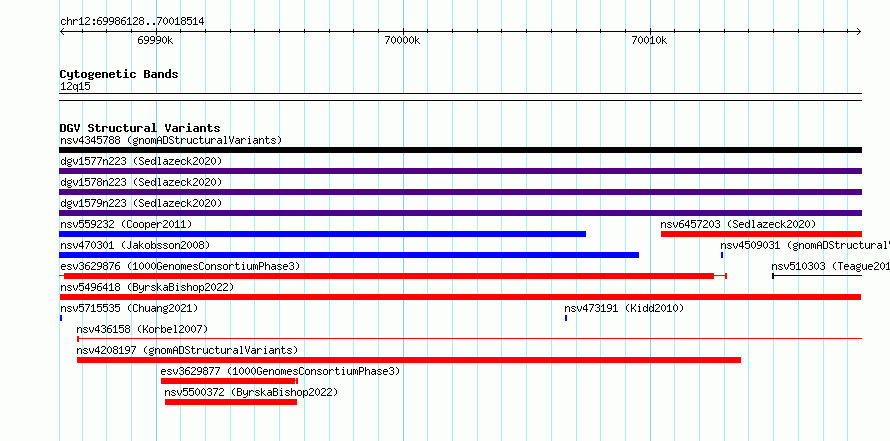Open the esv3629877 1000Genomes label
Screen dimensions: 890x441
(280, 371)
